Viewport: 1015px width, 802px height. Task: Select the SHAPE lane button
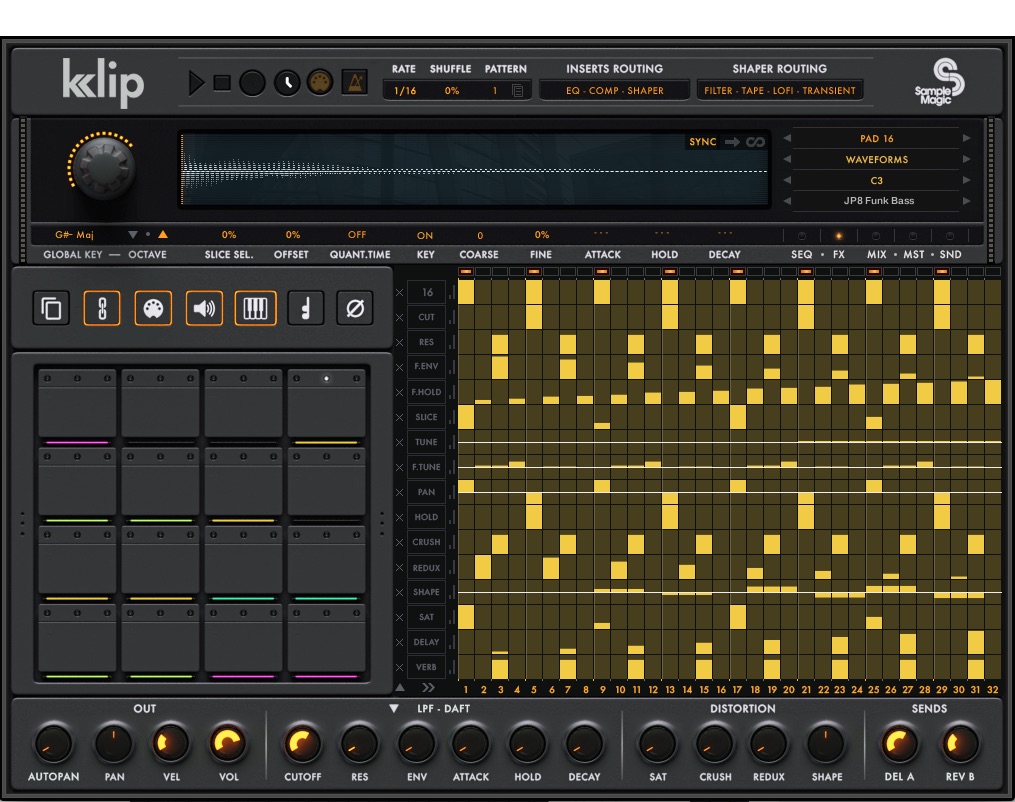point(426,592)
